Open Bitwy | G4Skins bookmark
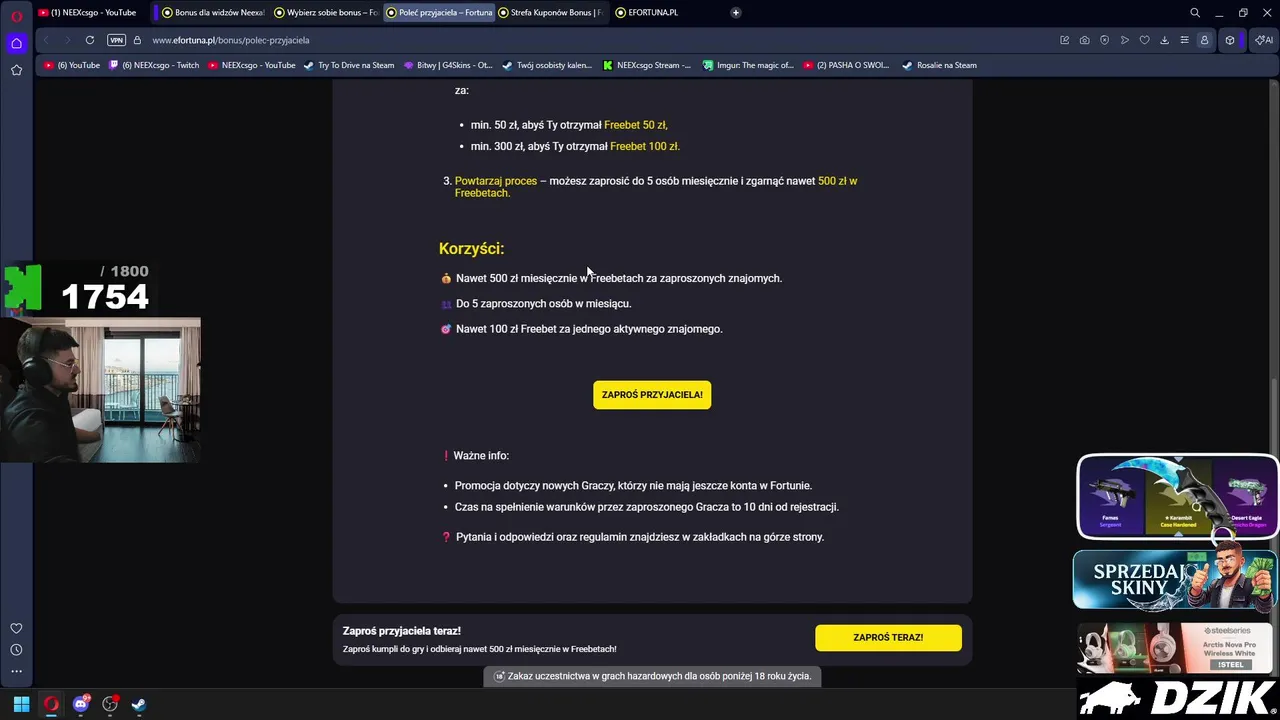1280x720 pixels. 448,65
